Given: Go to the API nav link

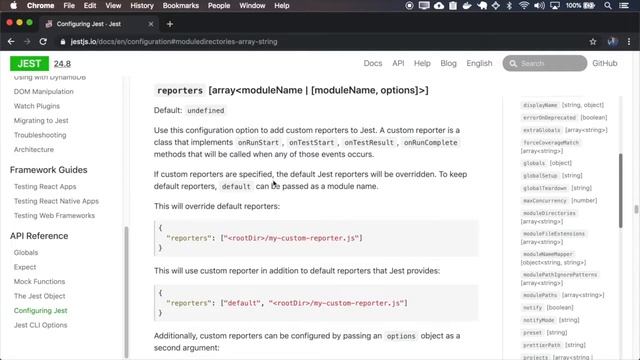Looking at the screenshot, I should coord(398,63).
